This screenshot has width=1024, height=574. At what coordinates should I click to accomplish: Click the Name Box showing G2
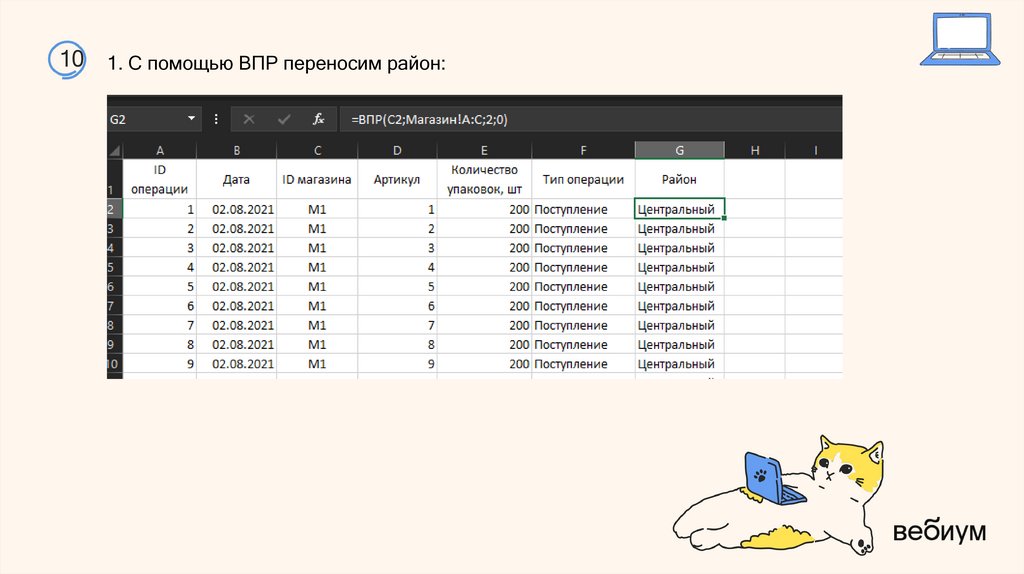pyautogui.click(x=145, y=119)
